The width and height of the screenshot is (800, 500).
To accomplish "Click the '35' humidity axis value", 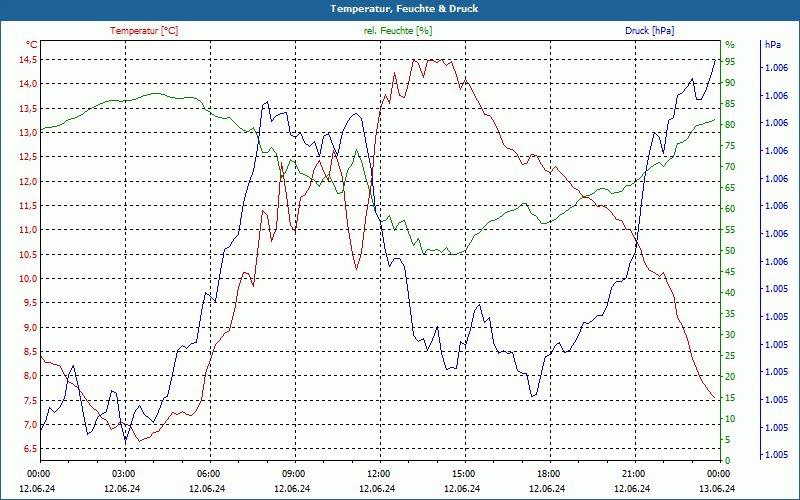I will [x=730, y=314].
